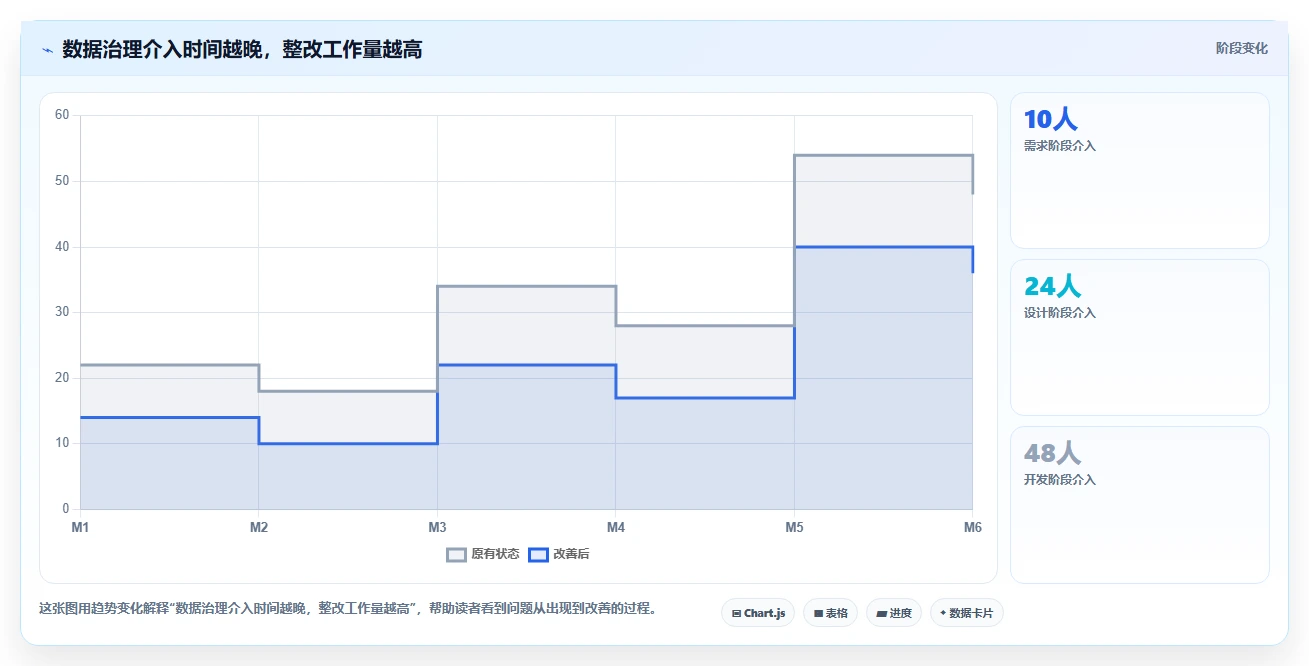Click the 开发阶段介入 caption
The width and height of the screenshot is (1309, 666).
(1060, 480)
